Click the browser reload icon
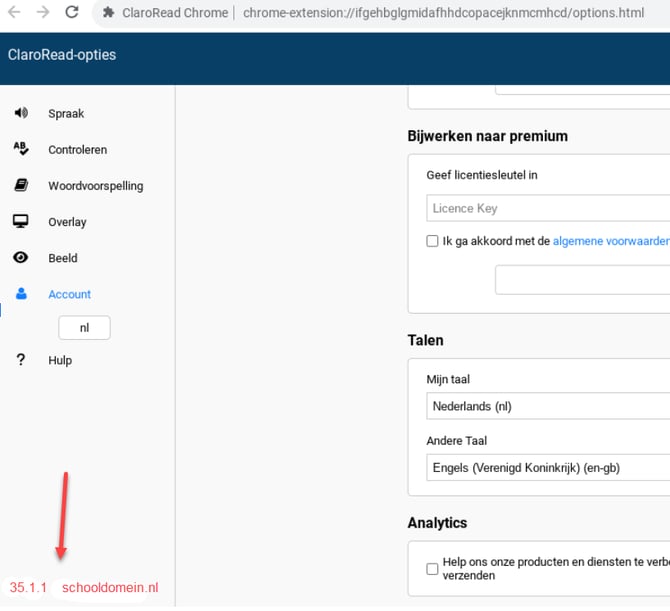 coord(72,13)
